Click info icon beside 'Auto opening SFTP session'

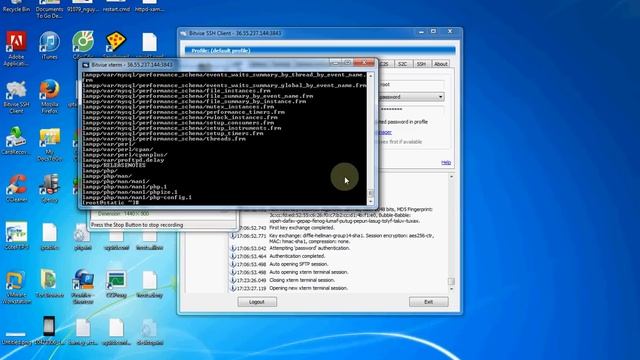pyautogui.click(x=233, y=264)
